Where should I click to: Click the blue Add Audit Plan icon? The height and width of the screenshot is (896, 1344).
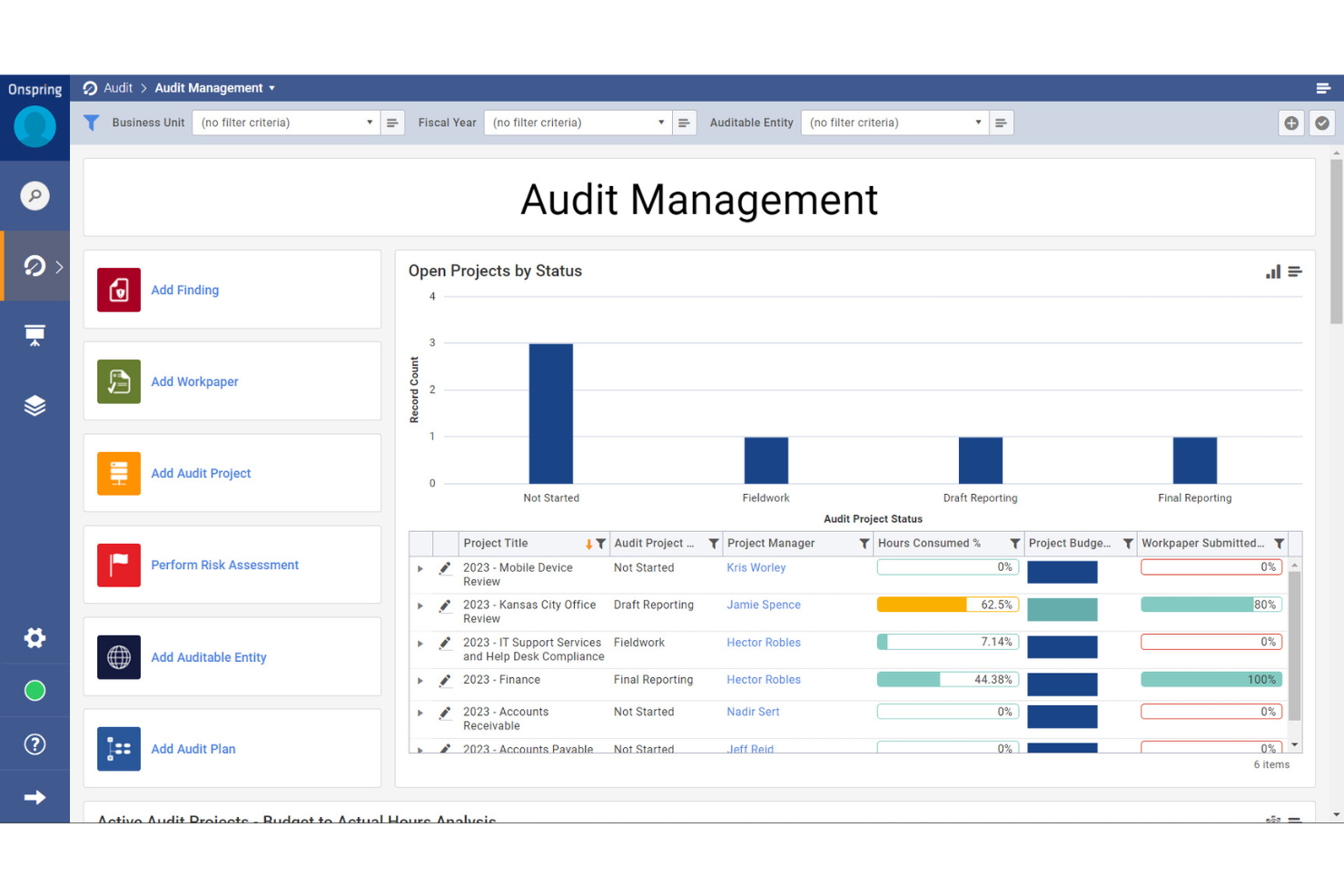119,749
